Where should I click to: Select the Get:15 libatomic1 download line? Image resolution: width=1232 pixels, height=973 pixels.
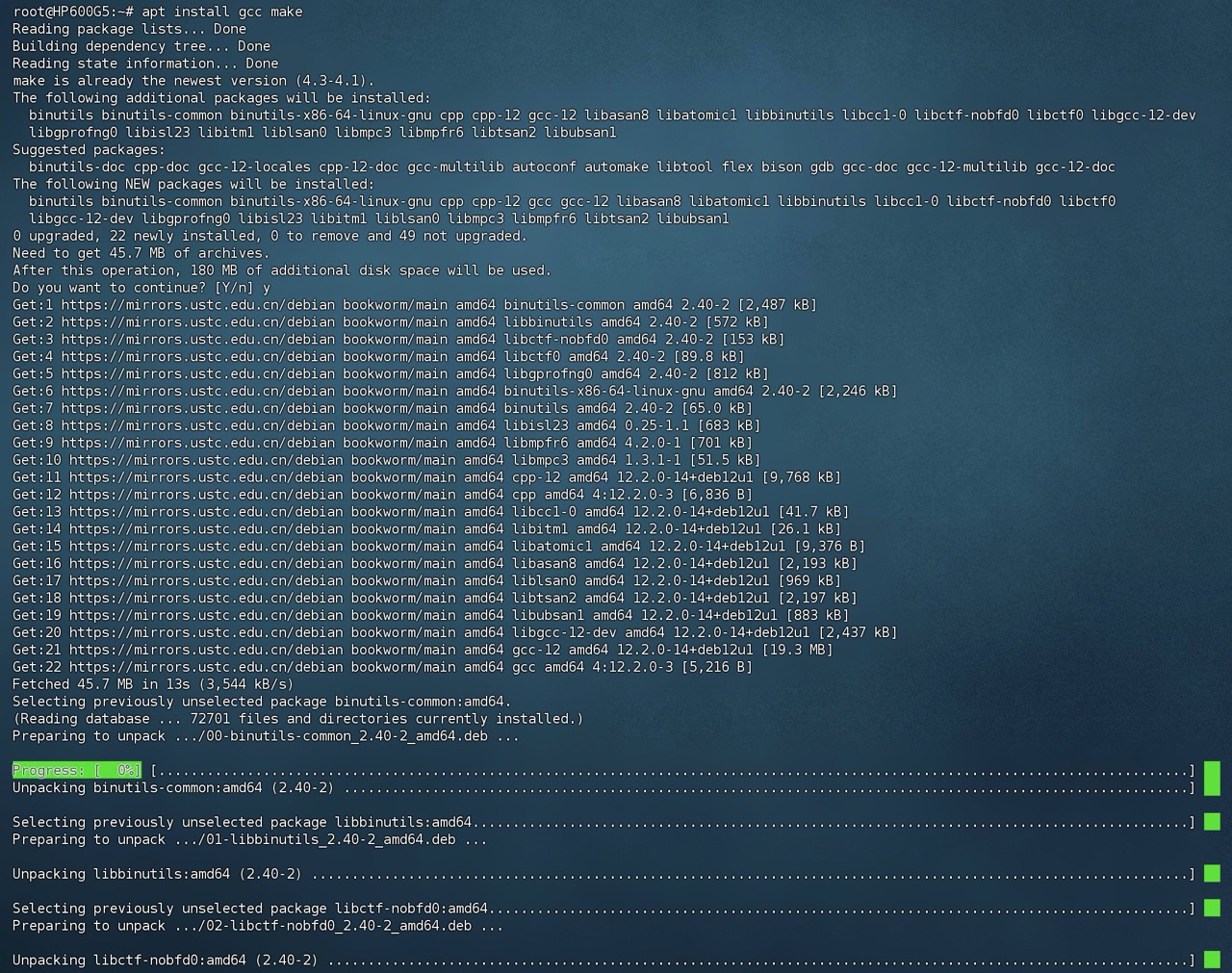[439, 547]
